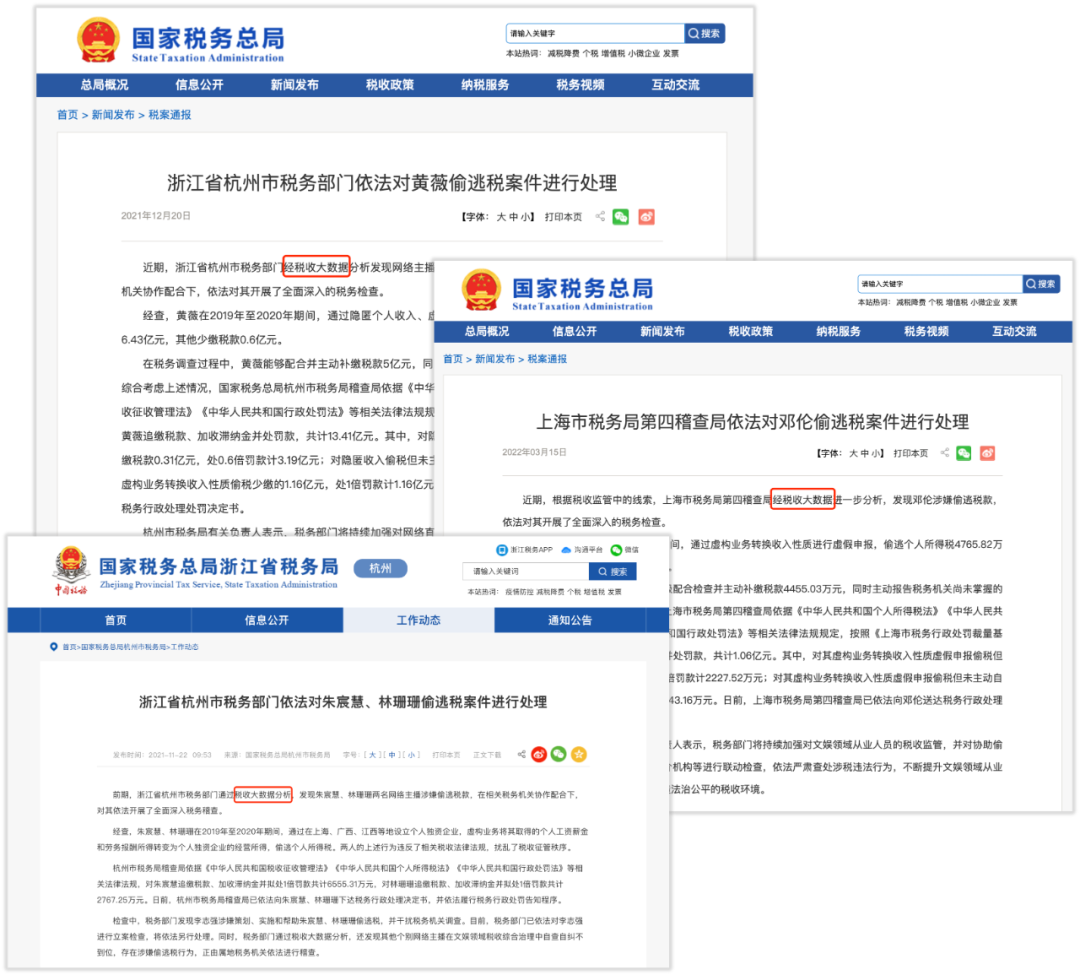Open 信息公开 tab on the Zhejiang page
This screenshot has height=975, width=1080.
[x=267, y=620]
